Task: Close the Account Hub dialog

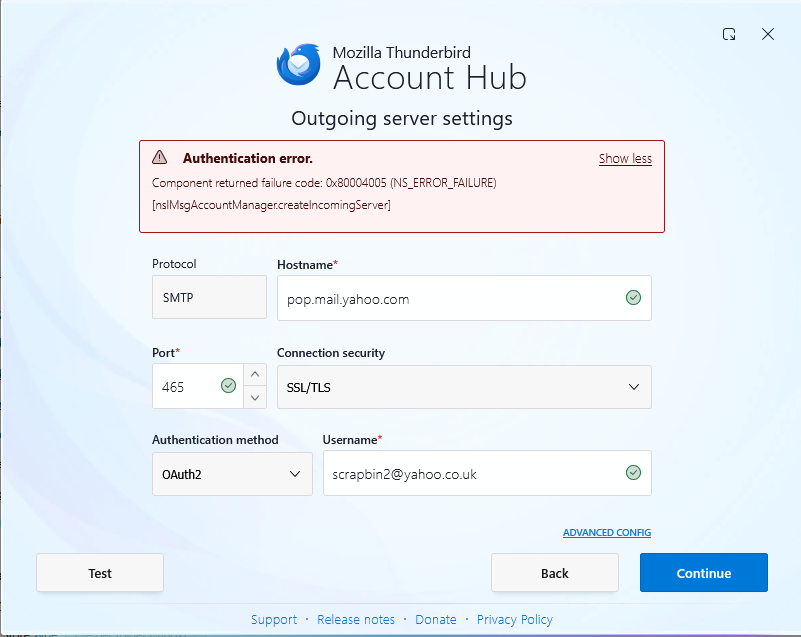Action: point(767,34)
